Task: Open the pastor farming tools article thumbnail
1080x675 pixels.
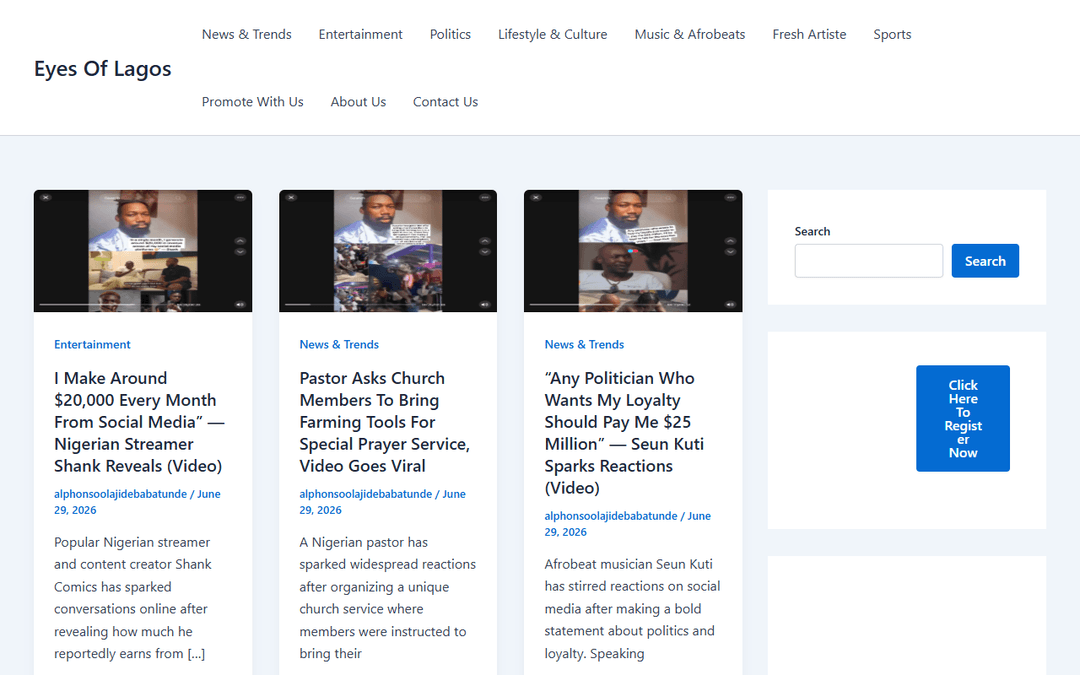Action: [x=388, y=251]
